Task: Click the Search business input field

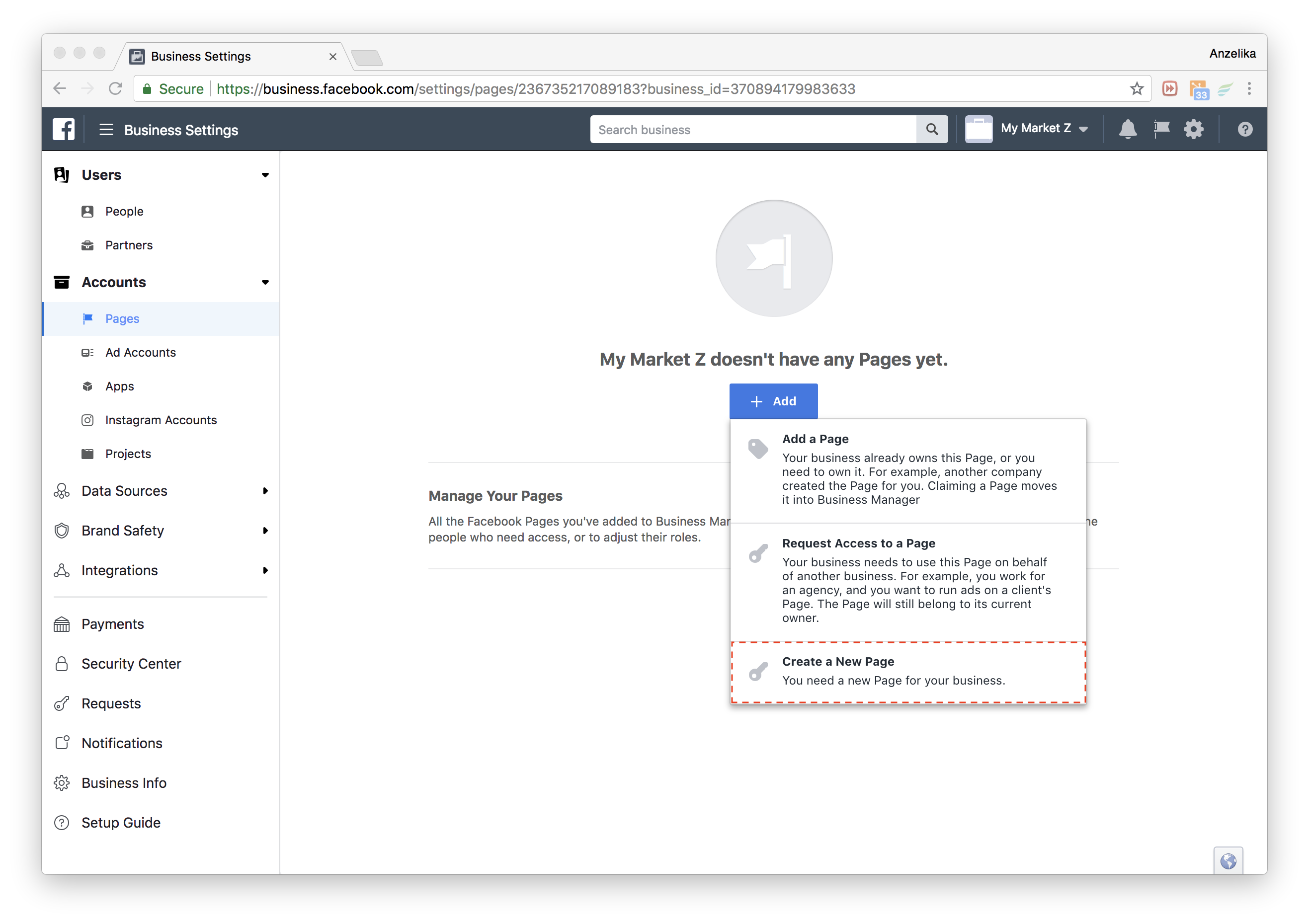Action: (x=753, y=129)
